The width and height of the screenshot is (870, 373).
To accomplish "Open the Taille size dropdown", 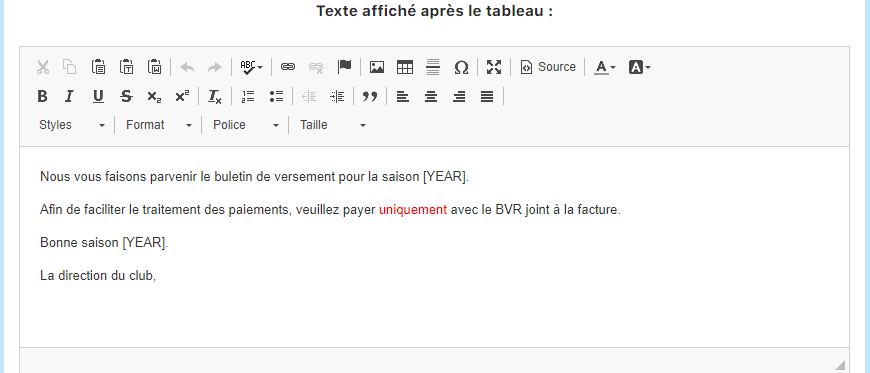I will click(x=333, y=125).
